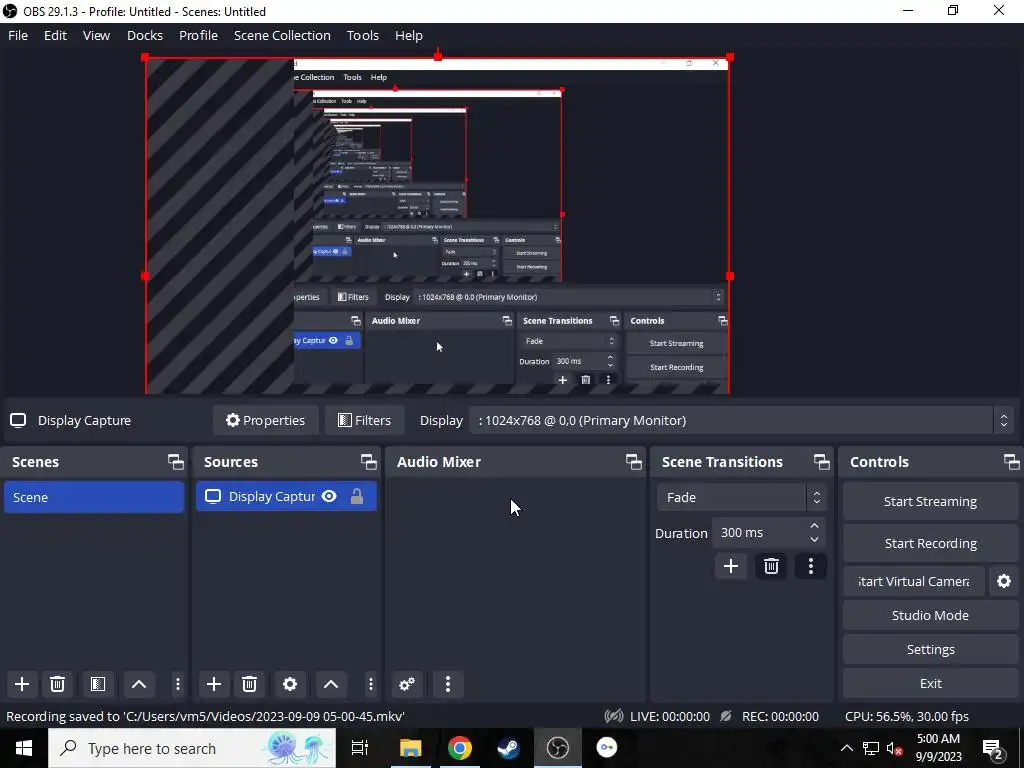Viewport: 1024px width, 768px height.
Task: Select Display Capture source row
Action: (286, 496)
